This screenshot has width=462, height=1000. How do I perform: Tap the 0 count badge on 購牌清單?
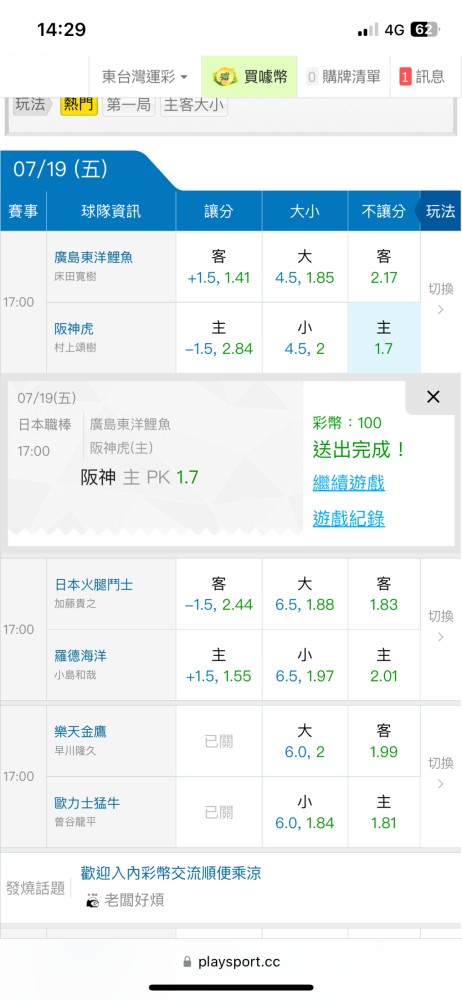click(312, 77)
